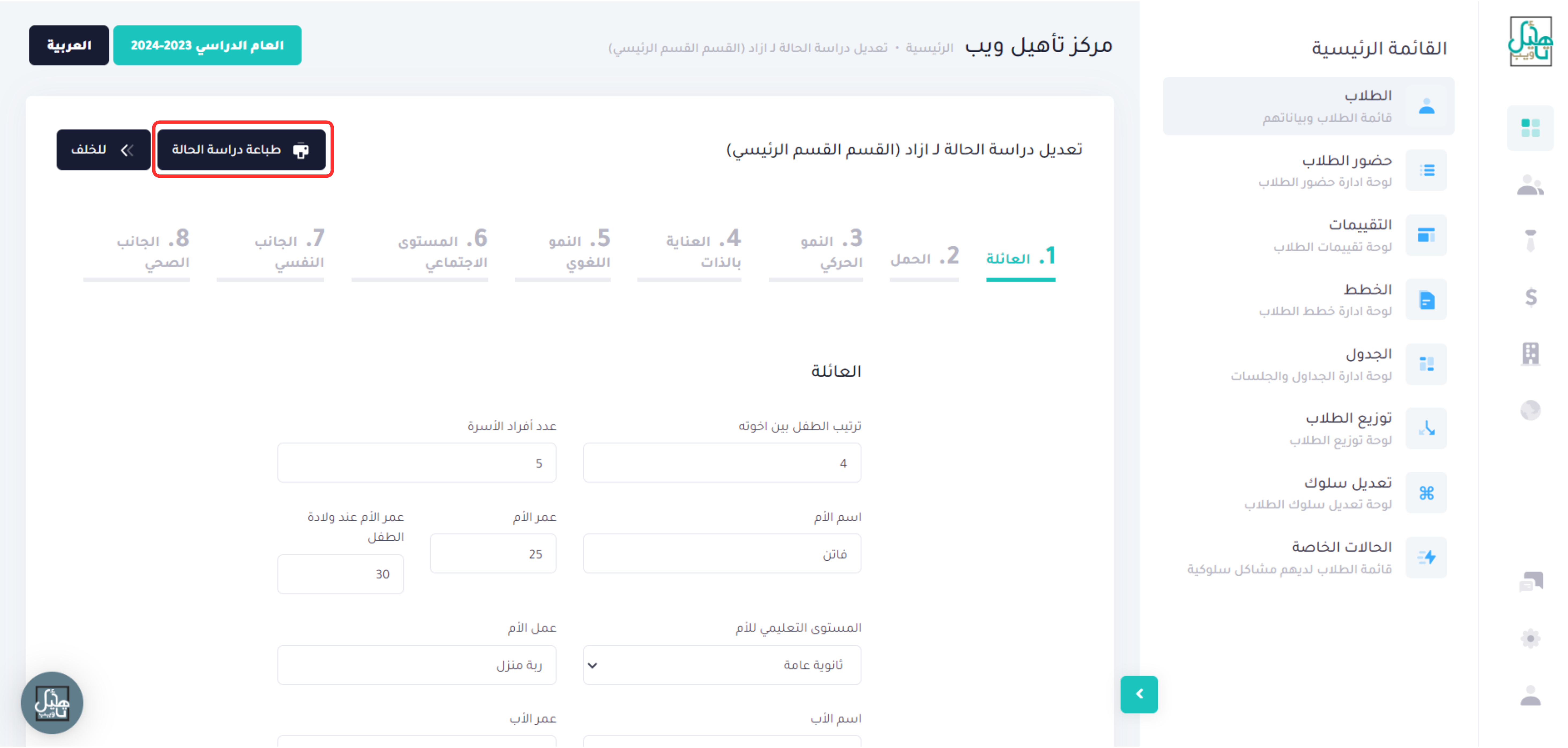Open the dashboard grid icon in the icon rail
Screen dimensions: 1568x748
point(1530,128)
